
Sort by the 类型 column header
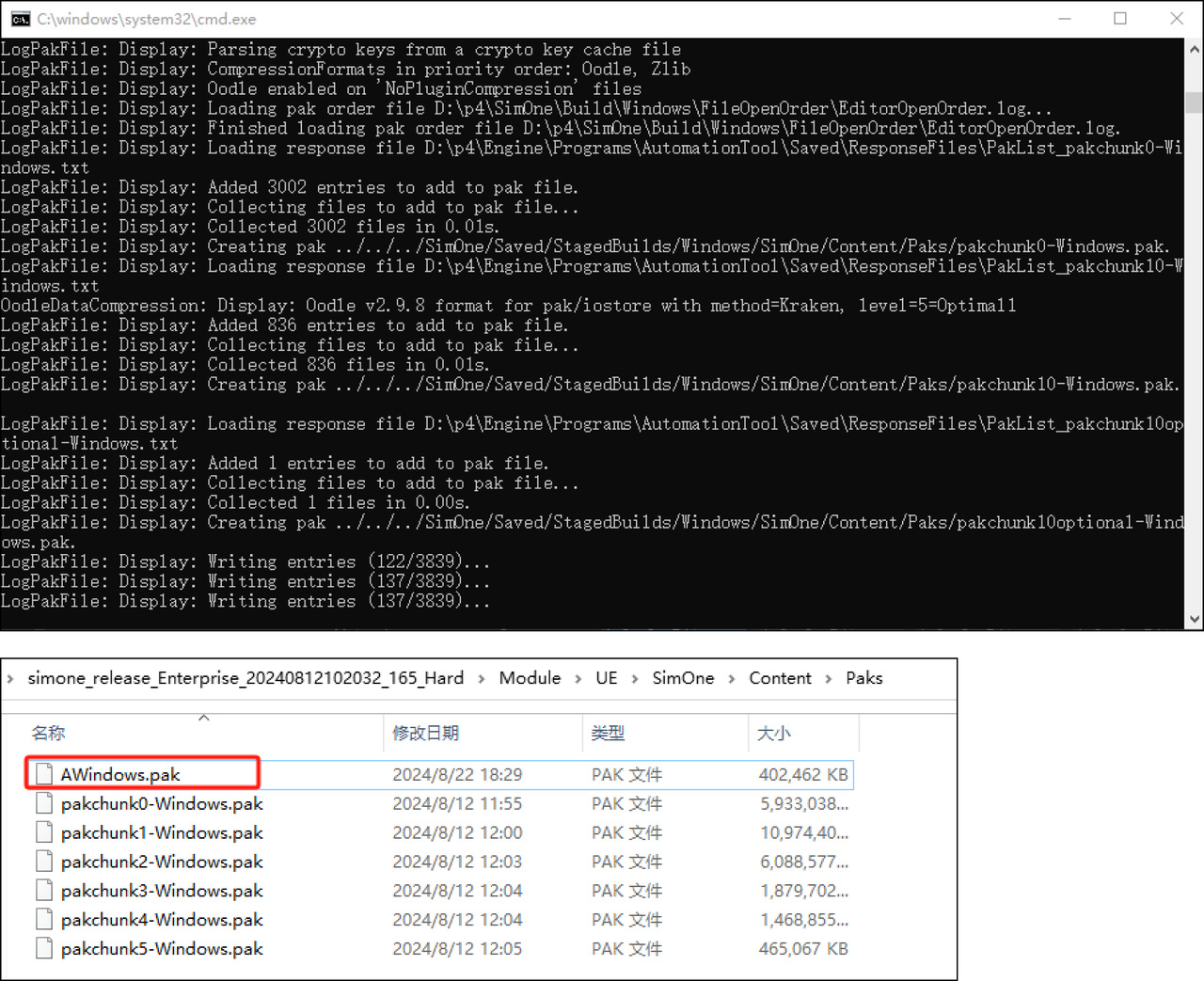tap(608, 733)
